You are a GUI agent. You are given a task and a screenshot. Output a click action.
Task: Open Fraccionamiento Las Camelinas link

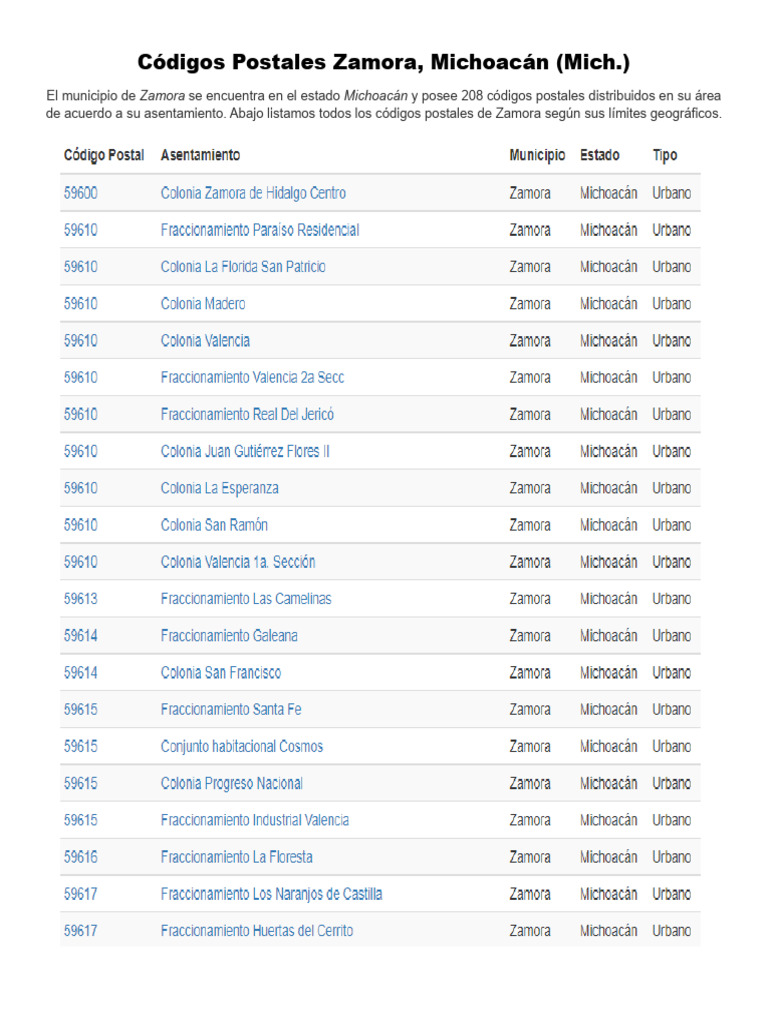pyautogui.click(x=246, y=599)
